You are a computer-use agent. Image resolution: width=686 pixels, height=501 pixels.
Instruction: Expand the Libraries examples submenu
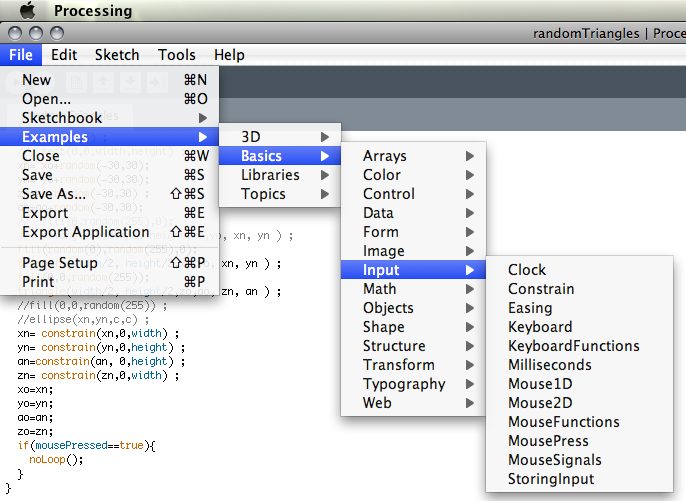(280, 175)
